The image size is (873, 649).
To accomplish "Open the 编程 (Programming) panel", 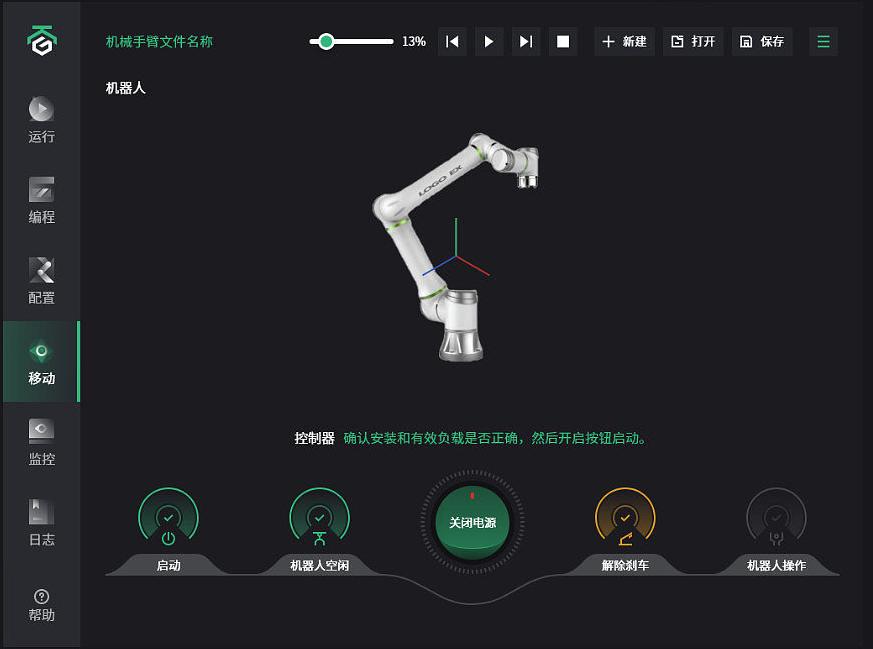I will coord(40,198).
